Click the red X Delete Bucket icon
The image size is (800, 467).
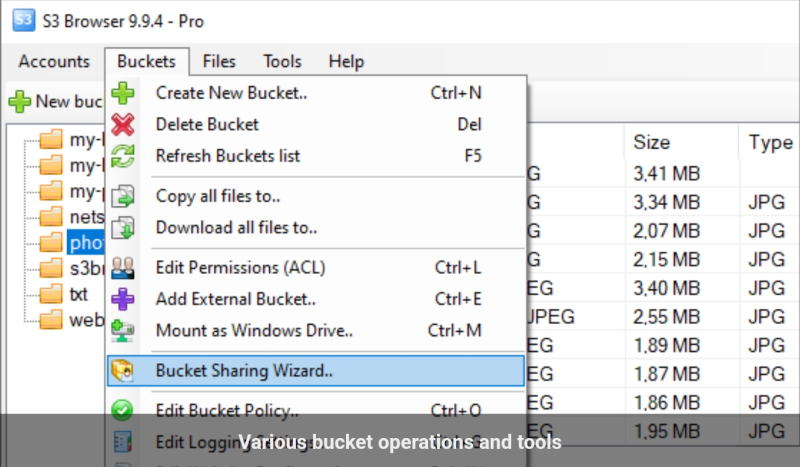click(x=122, y=125)
